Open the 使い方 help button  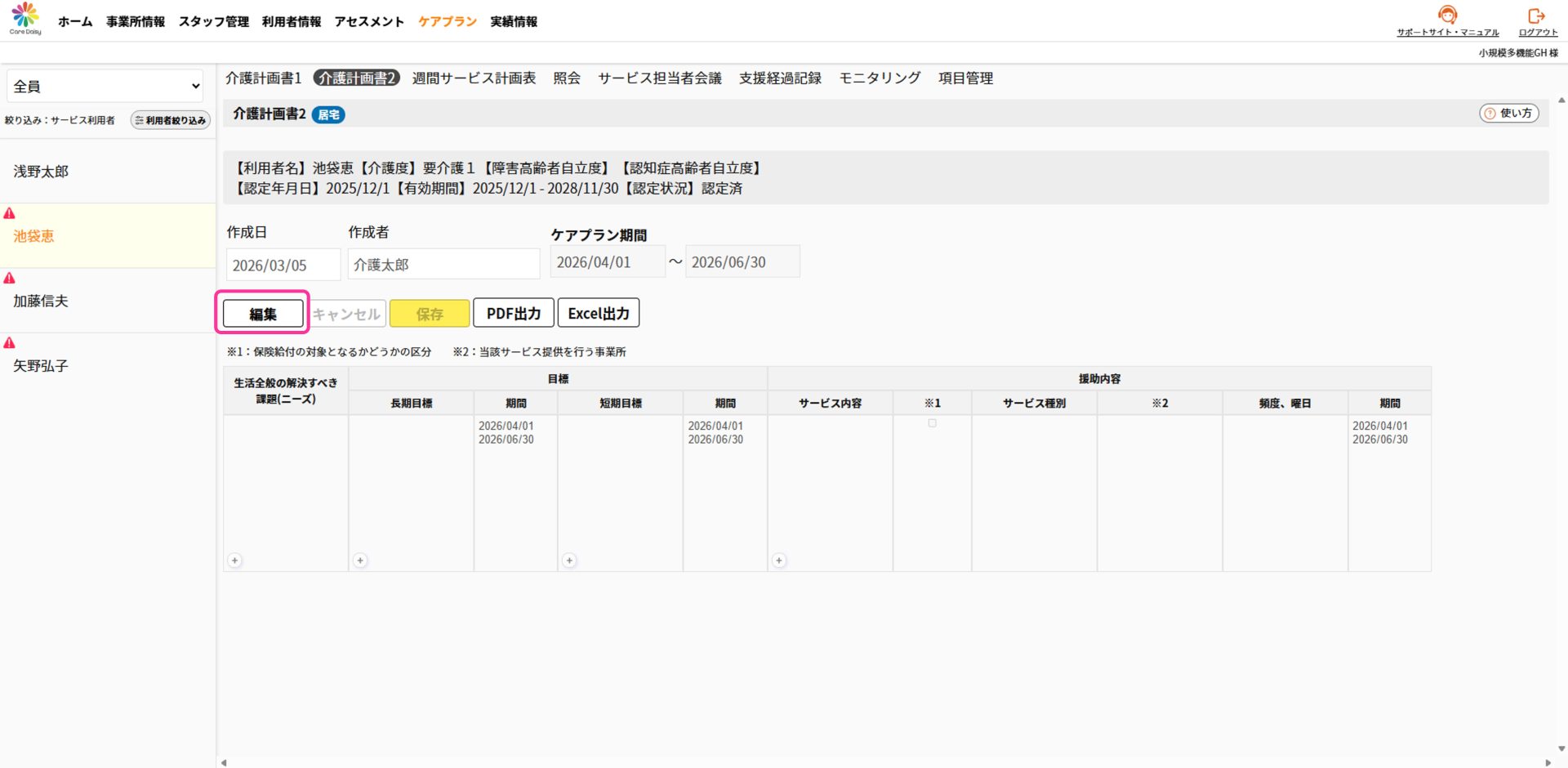pos(1508,114)
